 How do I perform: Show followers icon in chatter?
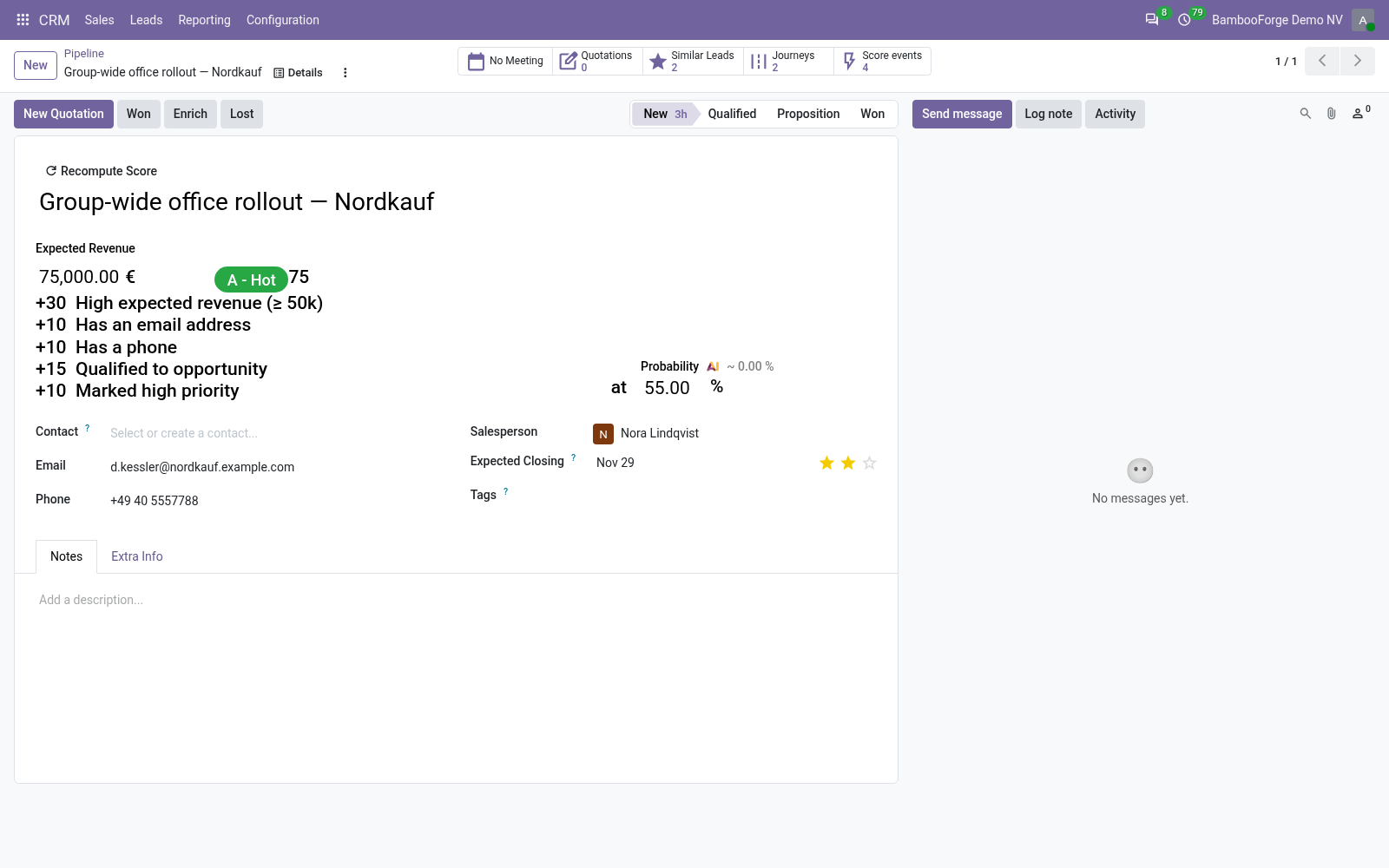pos(1360,113)
